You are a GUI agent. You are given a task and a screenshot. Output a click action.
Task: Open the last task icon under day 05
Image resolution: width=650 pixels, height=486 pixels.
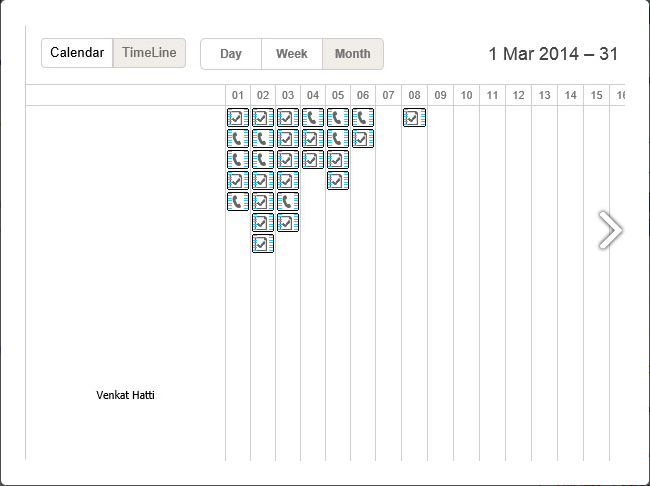click(338, 181)
